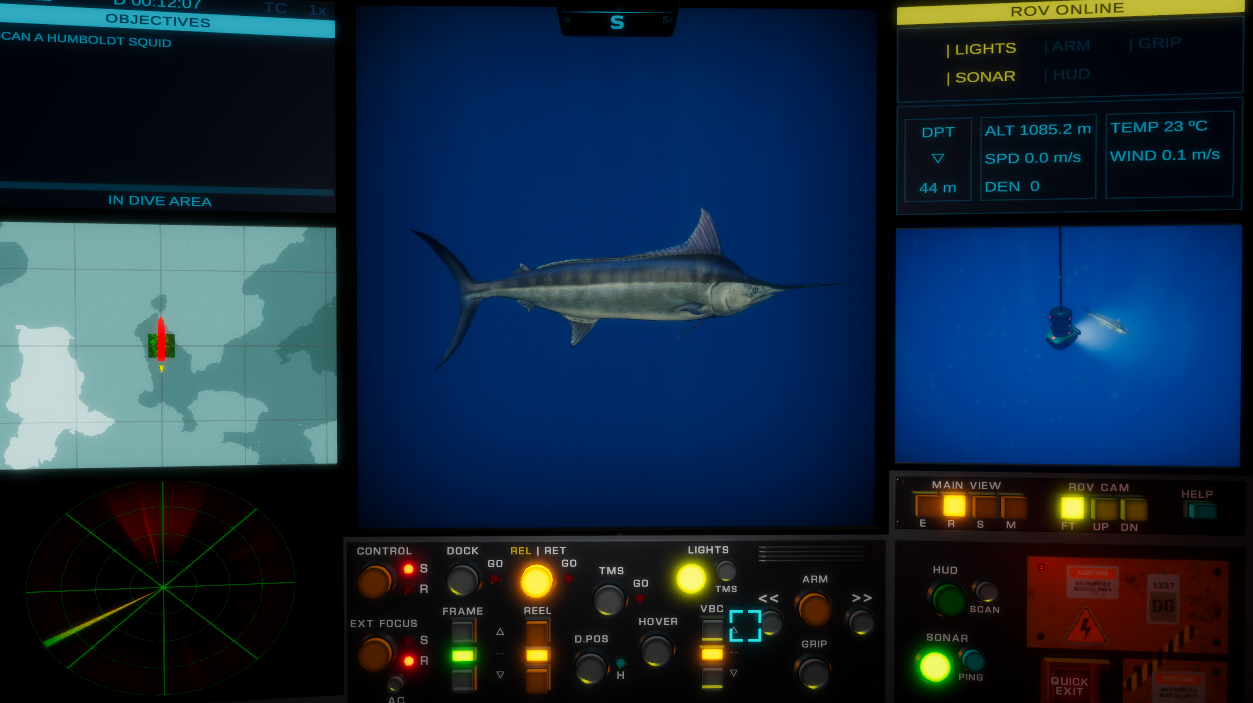The height and width of the screenshot is (703, 1253).
Task: Click the glowing REL | RET button
Action: (537, 580)
